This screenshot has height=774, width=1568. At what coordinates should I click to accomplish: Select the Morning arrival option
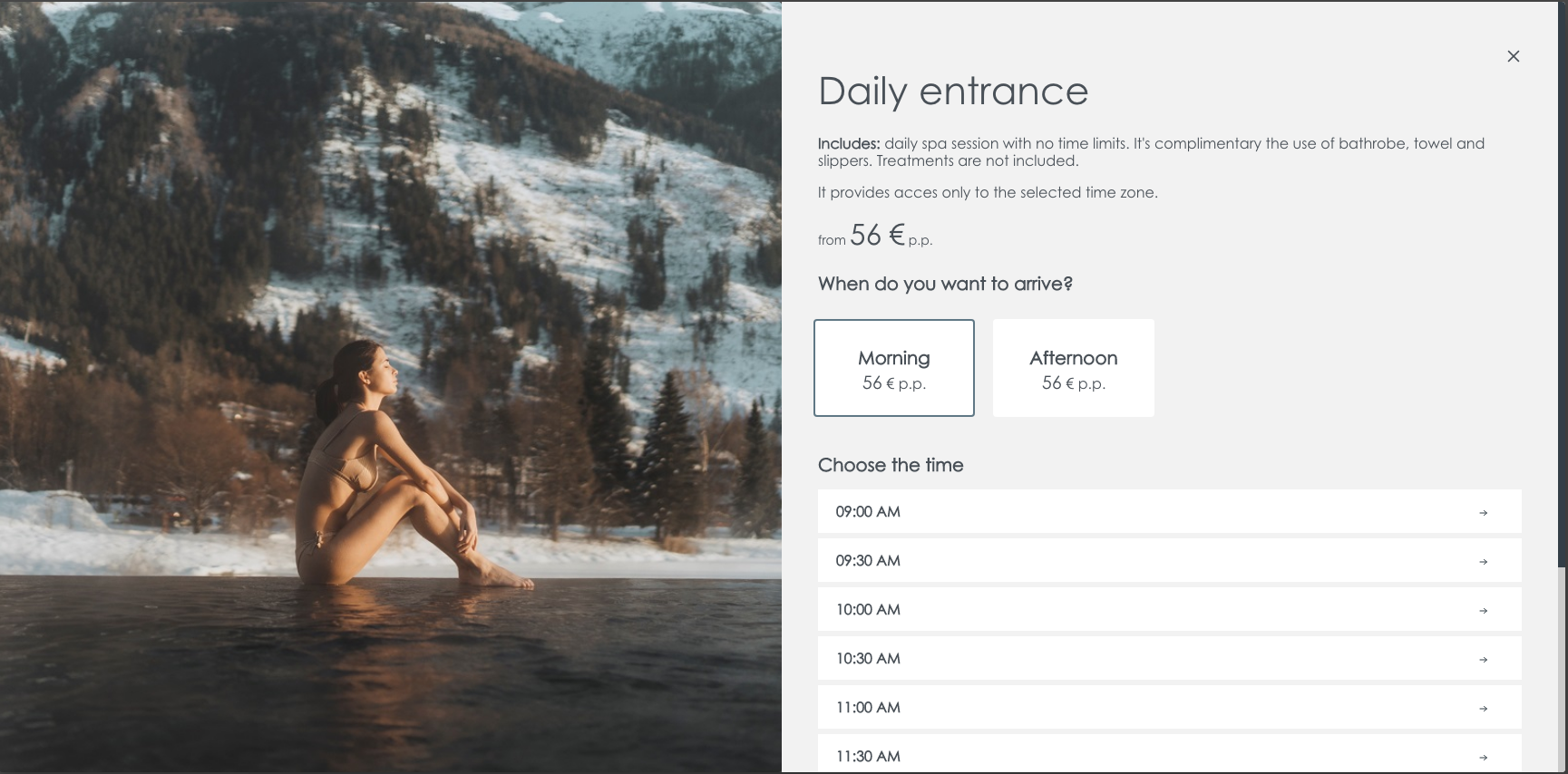pyautogui.click(x=894, y=368)
